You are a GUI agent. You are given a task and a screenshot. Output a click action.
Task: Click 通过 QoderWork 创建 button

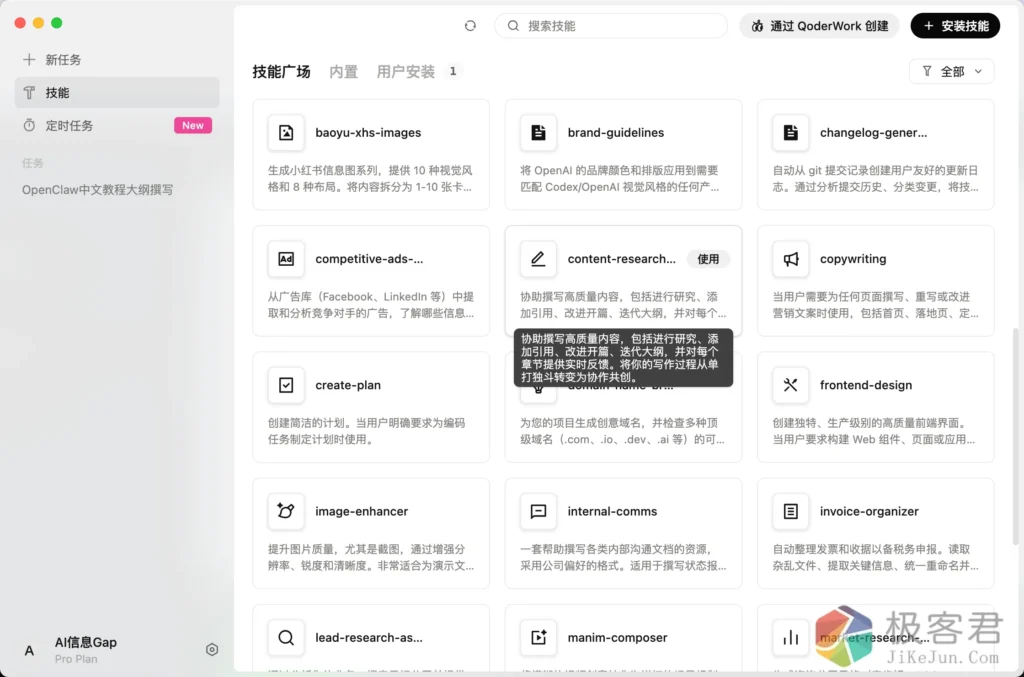[x=819, y=26]
